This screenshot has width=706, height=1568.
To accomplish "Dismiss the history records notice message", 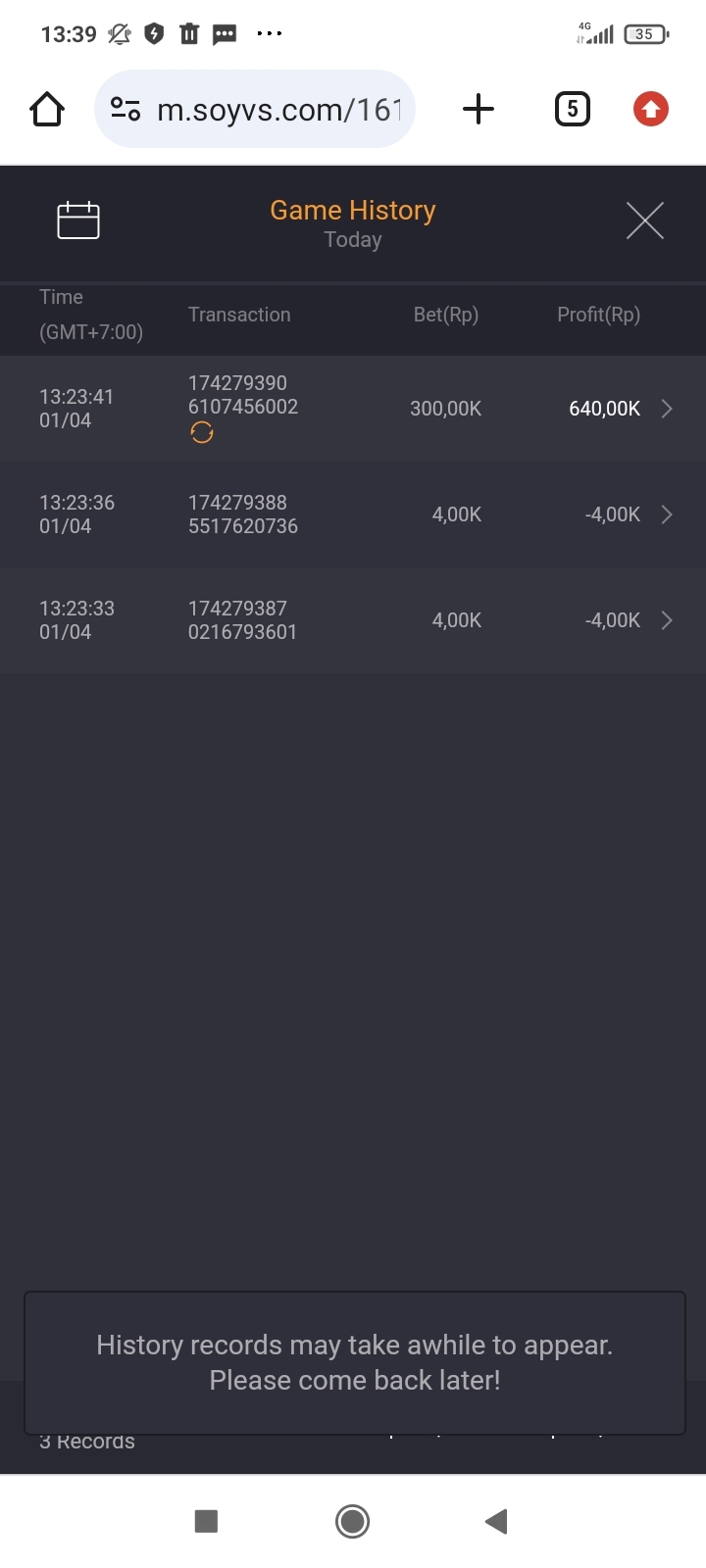I will [354, 1362].
